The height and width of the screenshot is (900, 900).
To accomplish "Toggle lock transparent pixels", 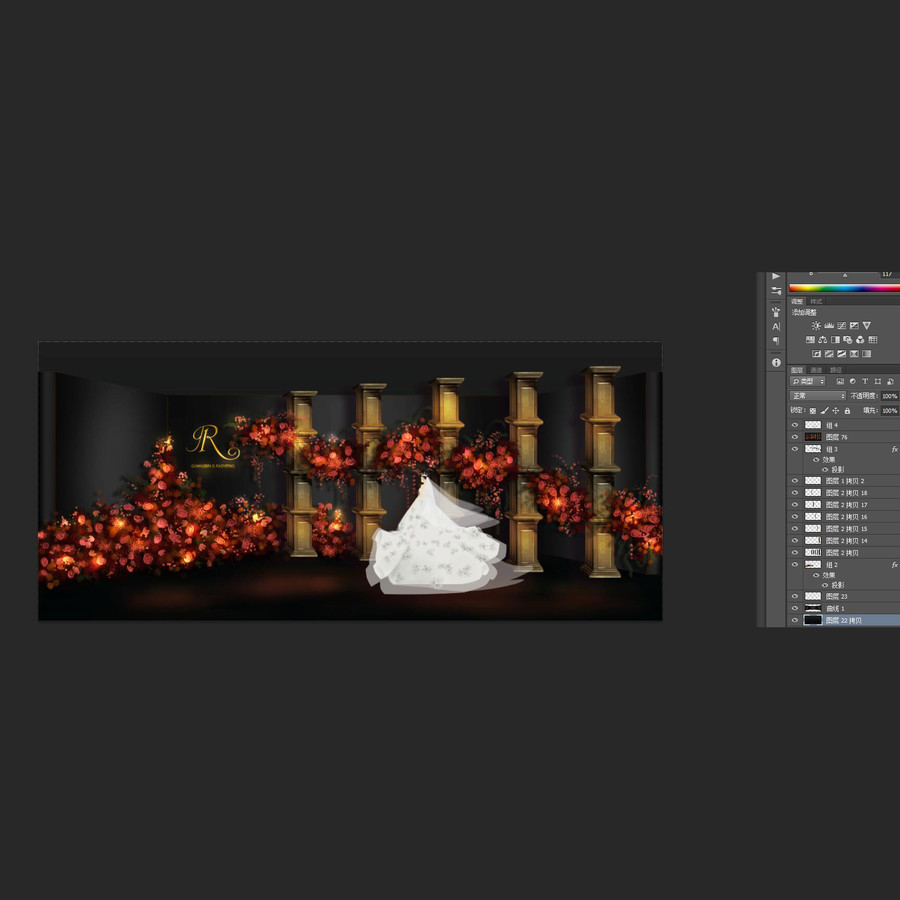I will (813, 410).
